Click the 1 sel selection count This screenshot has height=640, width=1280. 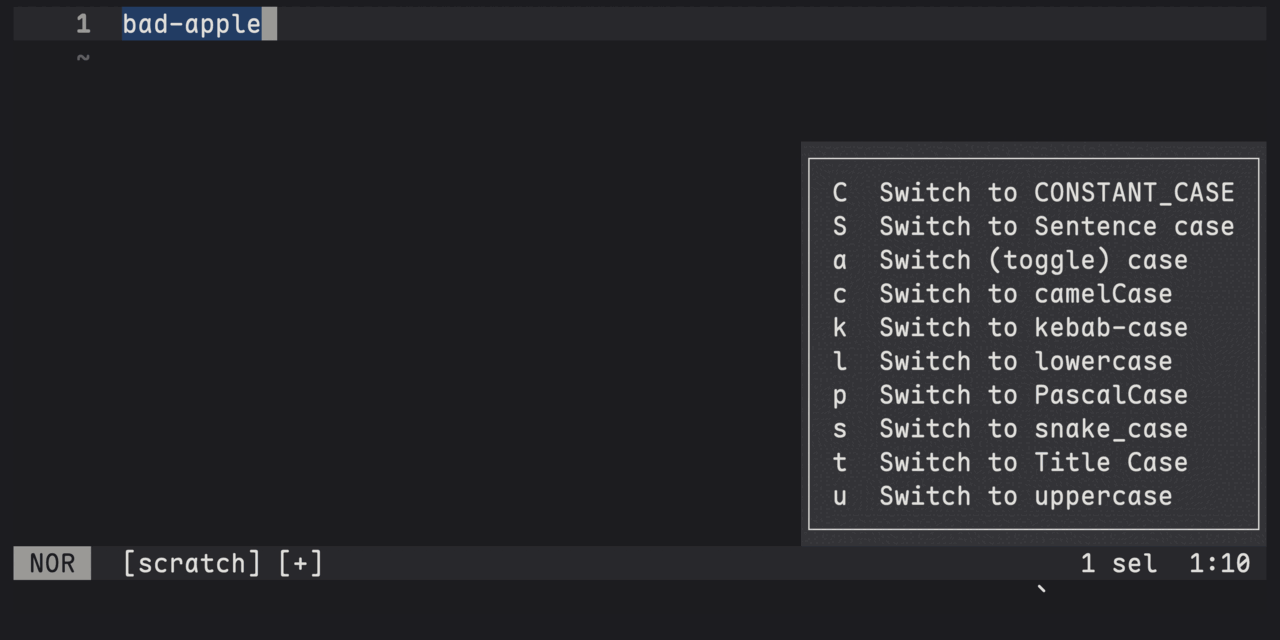click(x=1118, y=563)
